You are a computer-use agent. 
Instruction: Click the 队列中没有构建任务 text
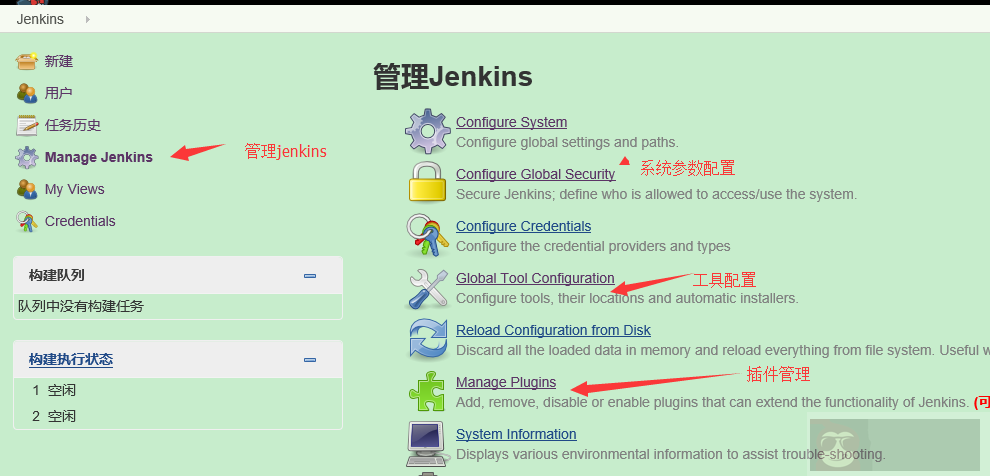(81, 307)
